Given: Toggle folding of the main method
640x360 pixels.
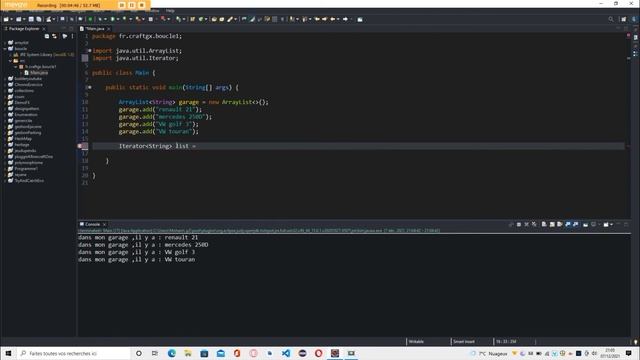Looking at the screenshot, I should tap(90, 87).
